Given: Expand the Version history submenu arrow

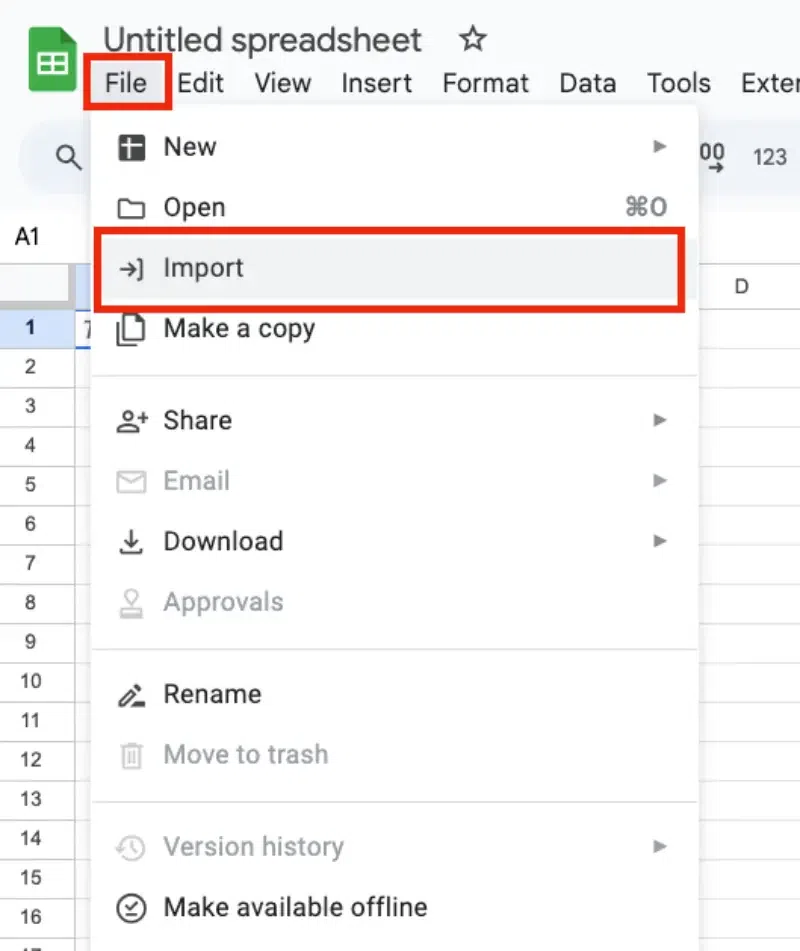Looking at the screenshot, I should coord(659,846).
